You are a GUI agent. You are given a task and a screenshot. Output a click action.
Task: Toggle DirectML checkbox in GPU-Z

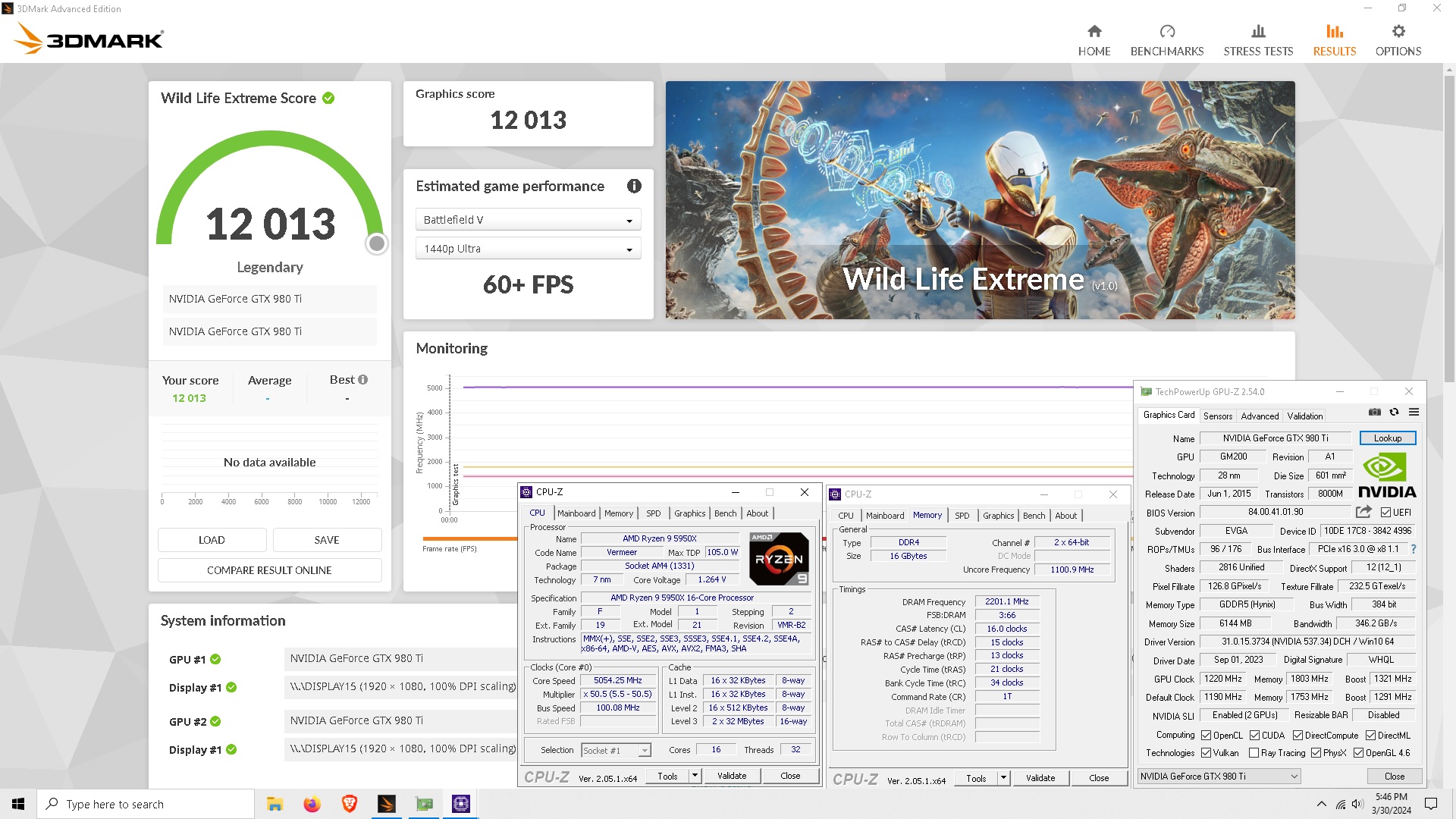1370,735
